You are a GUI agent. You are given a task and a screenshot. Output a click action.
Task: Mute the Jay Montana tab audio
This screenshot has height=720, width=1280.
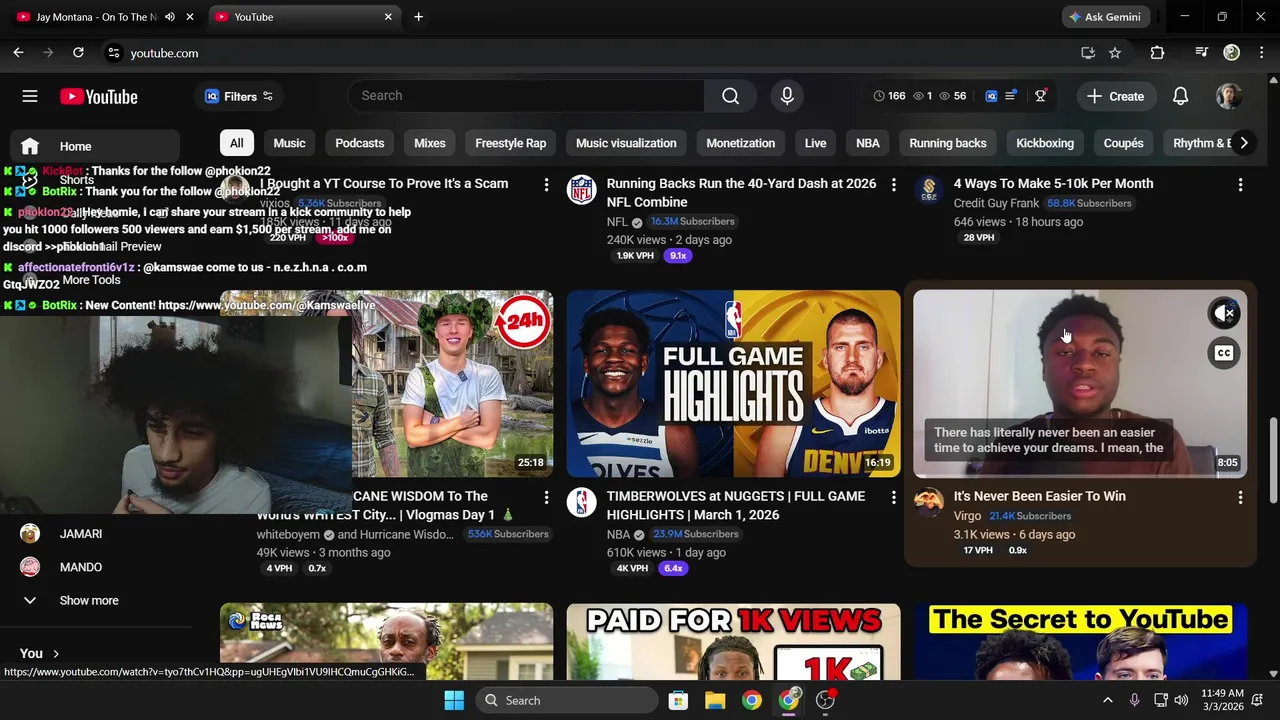click(x=169, y=17)
